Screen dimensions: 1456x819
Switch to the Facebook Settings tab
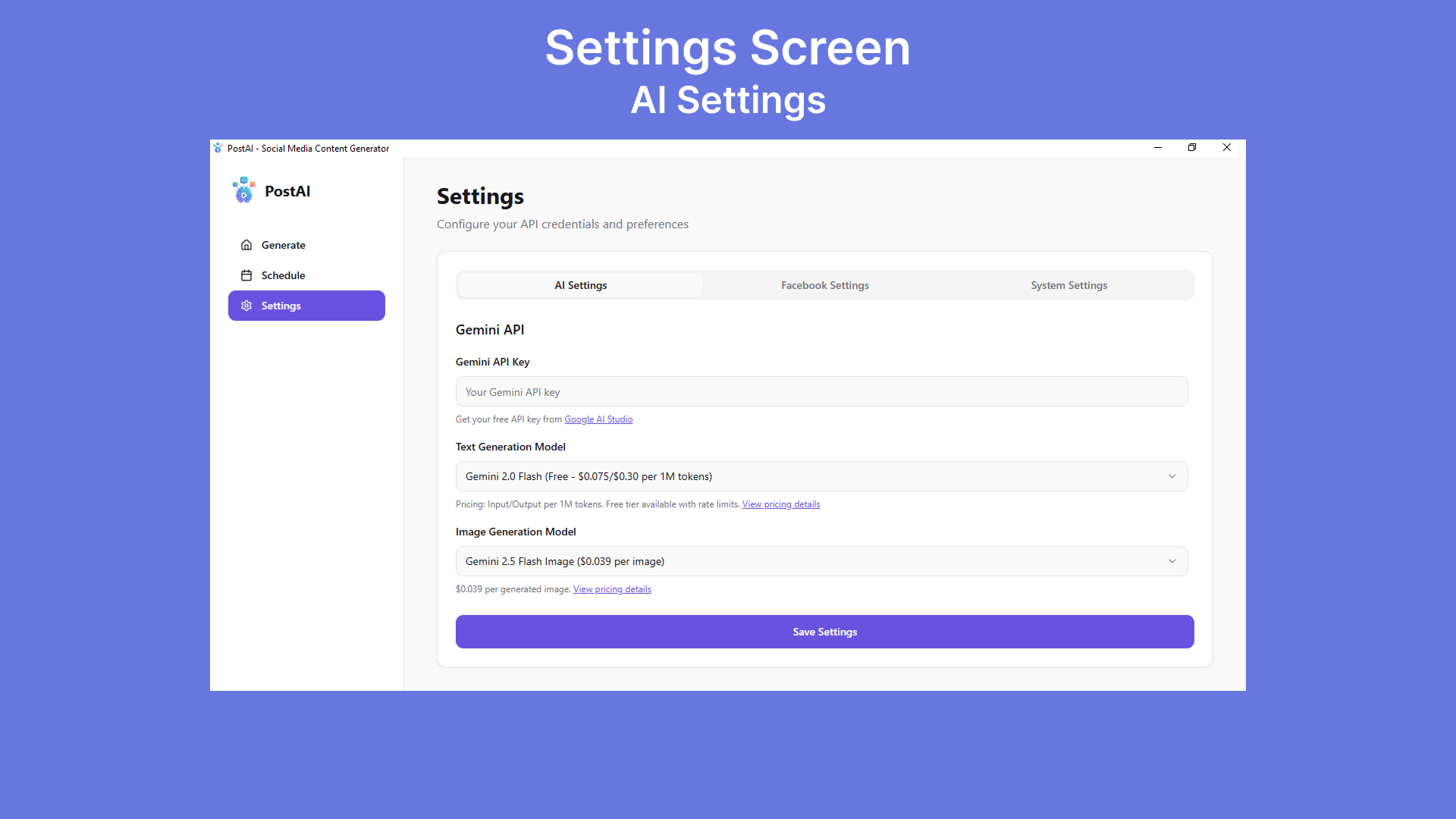(825, 285)
